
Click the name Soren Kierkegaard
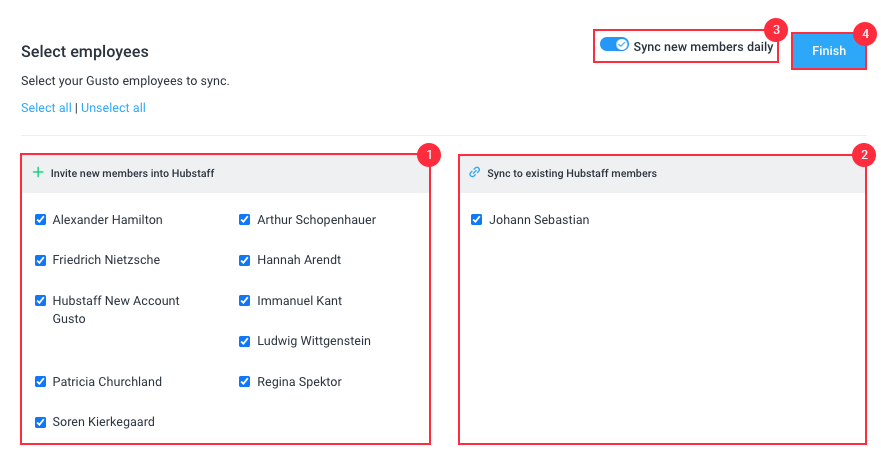(x=103, y=422)
